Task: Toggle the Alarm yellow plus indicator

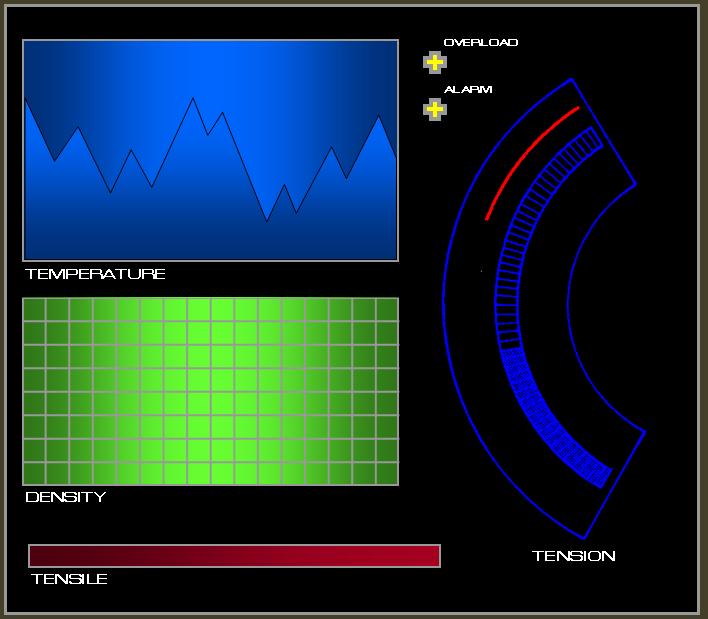Action: tap(434, 109)
